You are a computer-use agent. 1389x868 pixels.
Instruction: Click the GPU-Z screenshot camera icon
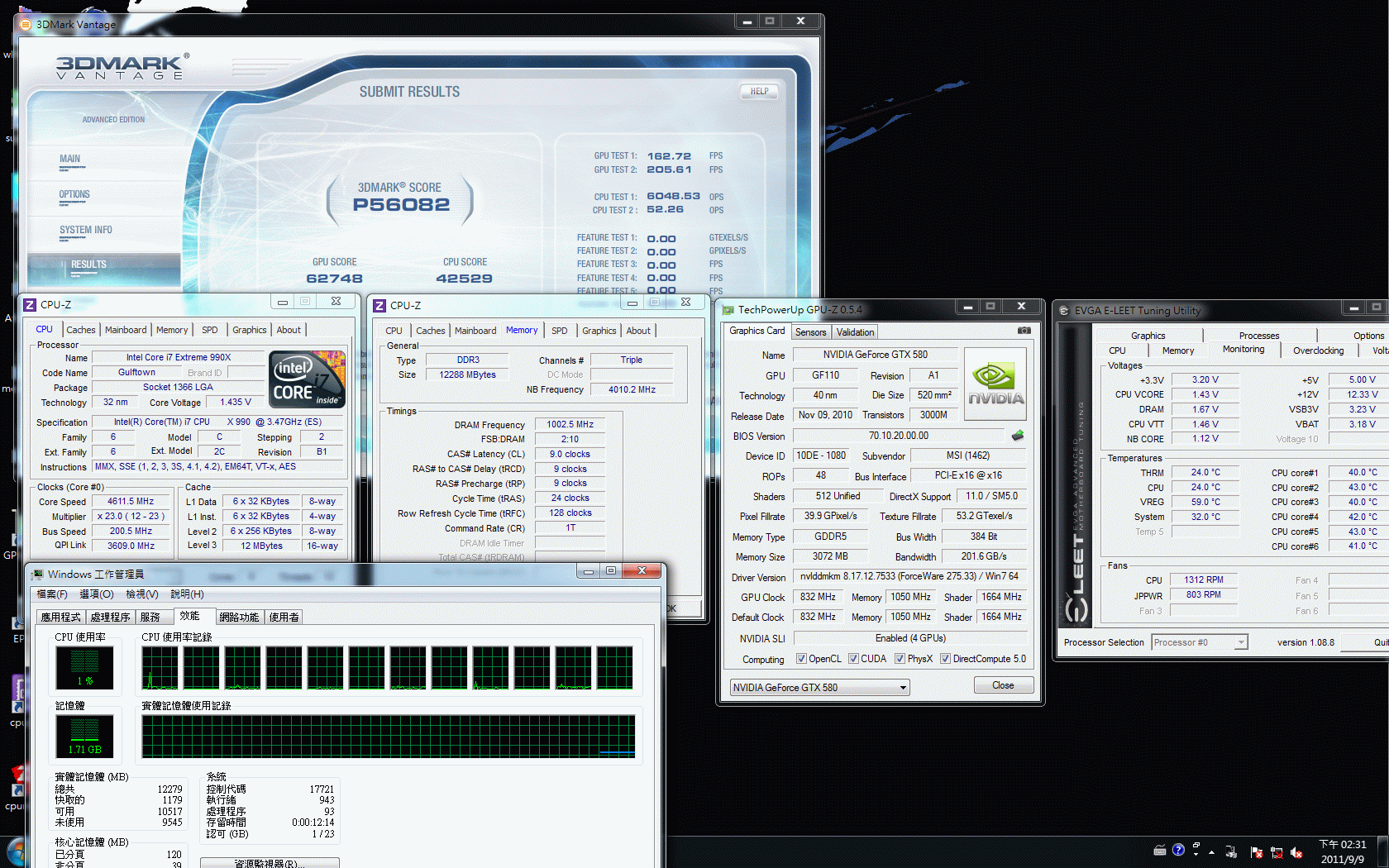(1024, 330)
